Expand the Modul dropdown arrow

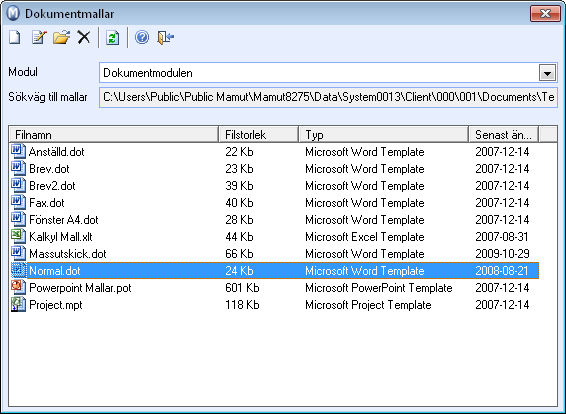[x=547, y=73]
